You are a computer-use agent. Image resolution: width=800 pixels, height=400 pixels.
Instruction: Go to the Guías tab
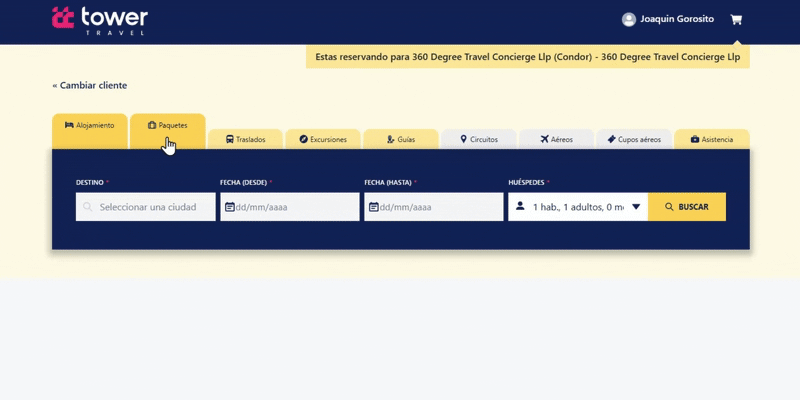(401, 140)
